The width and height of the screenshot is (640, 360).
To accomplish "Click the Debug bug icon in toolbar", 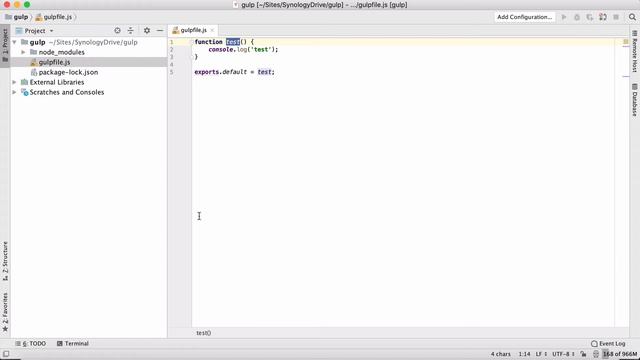I will pos(577,17).
